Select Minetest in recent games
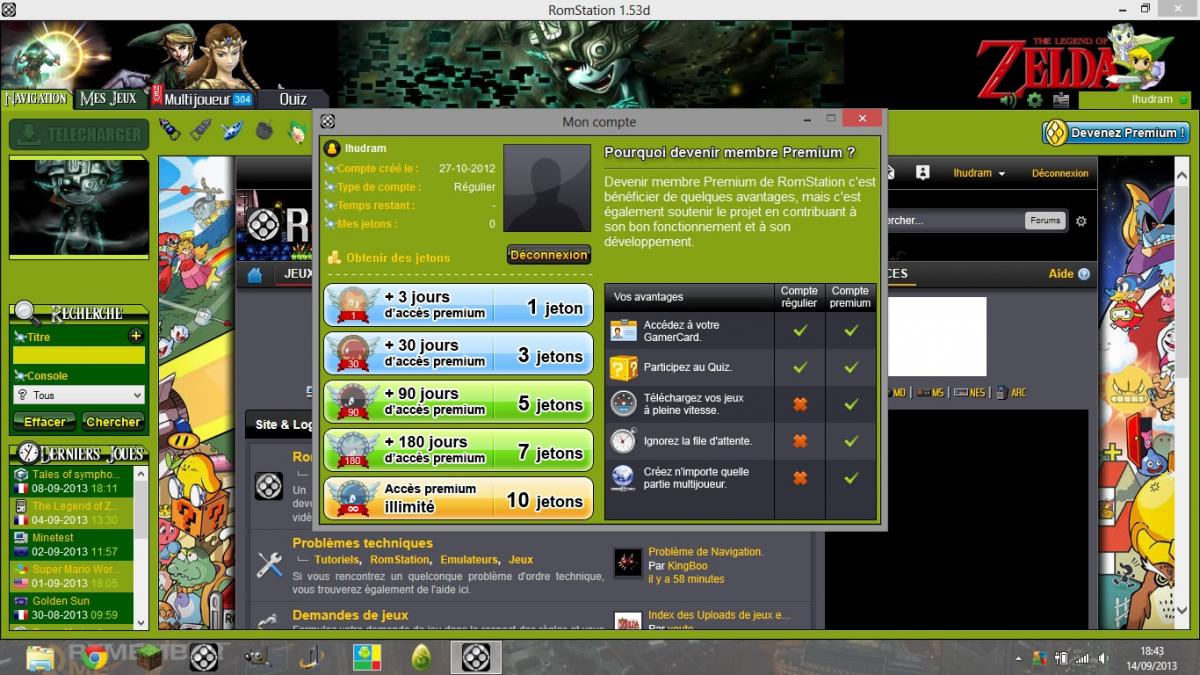Image resolution: width=1200 pixels, height=675 pixels. tap(72, 545)
